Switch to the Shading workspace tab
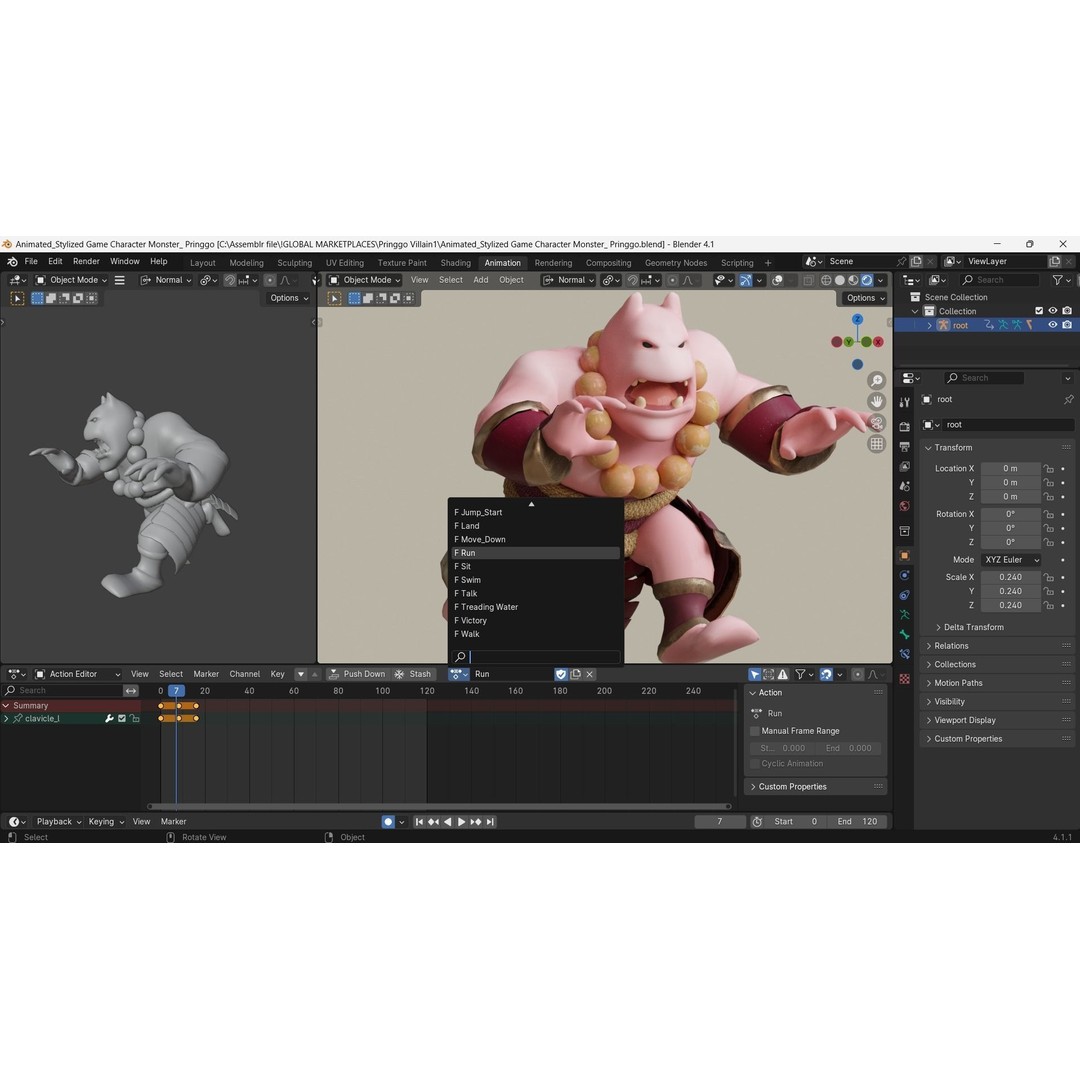The height and width of the screenshot is (1080, 1080). pos(455,263)
